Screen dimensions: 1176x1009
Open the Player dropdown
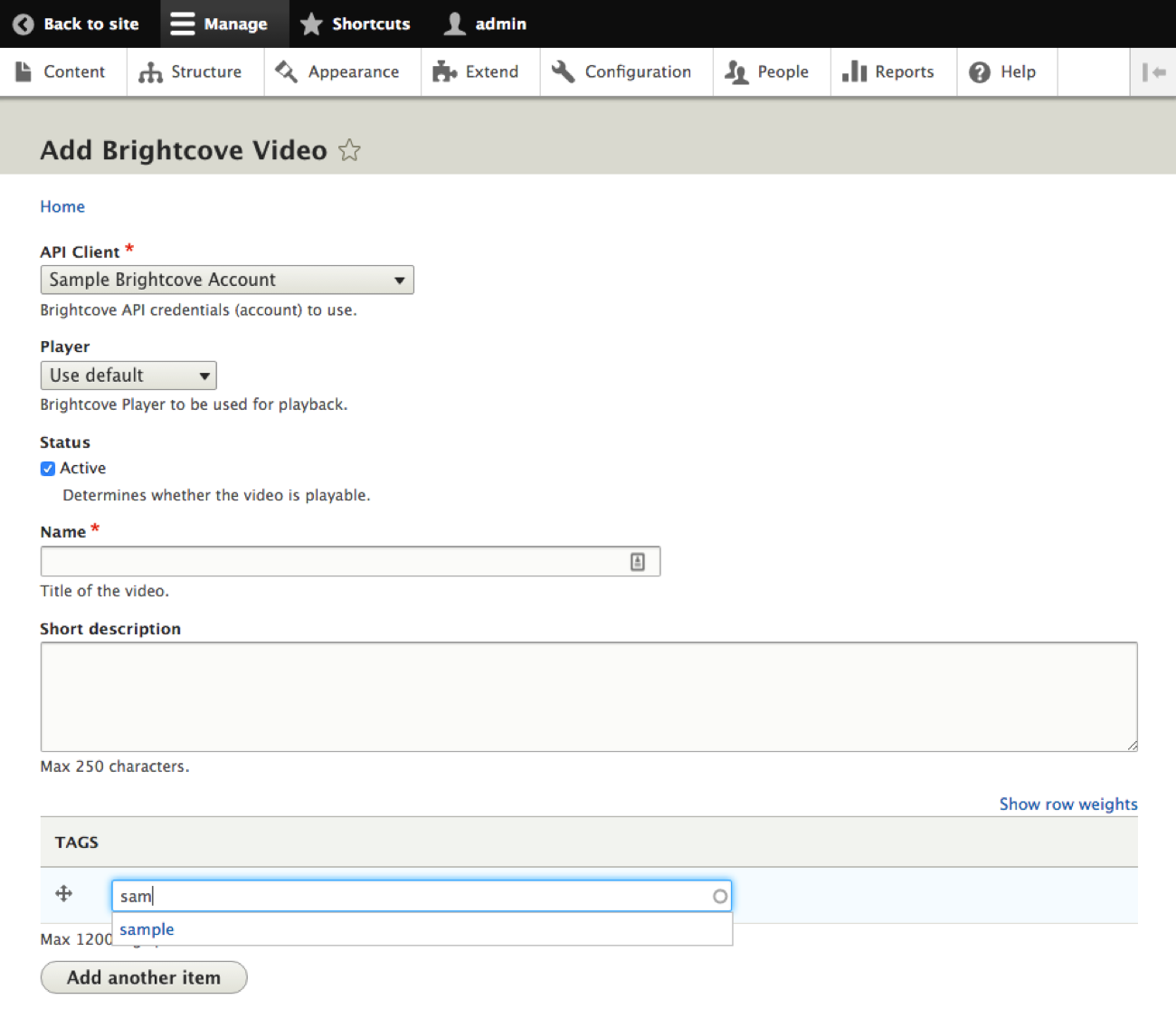coord(128,375)
